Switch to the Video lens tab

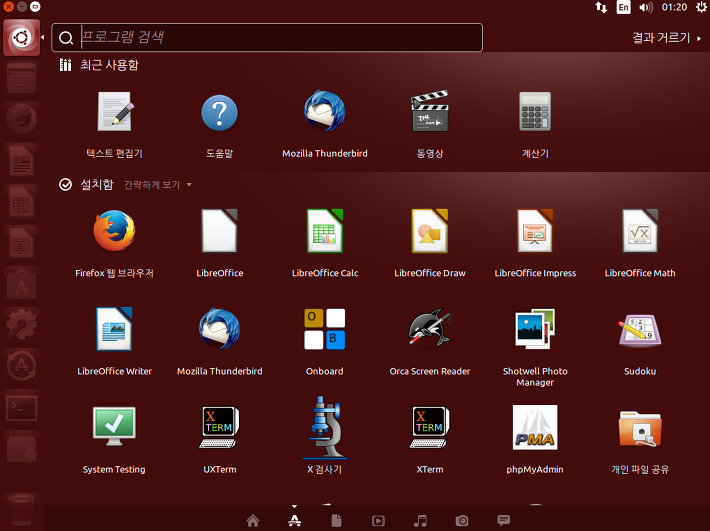click(378, 521)
